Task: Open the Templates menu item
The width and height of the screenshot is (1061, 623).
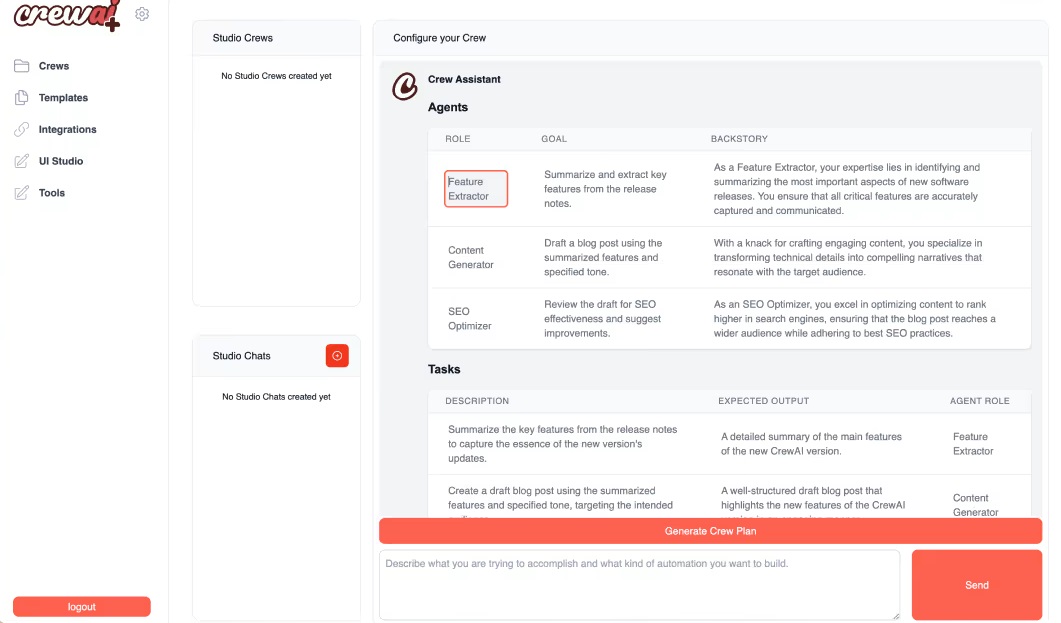Action: (x=63, y=98)
